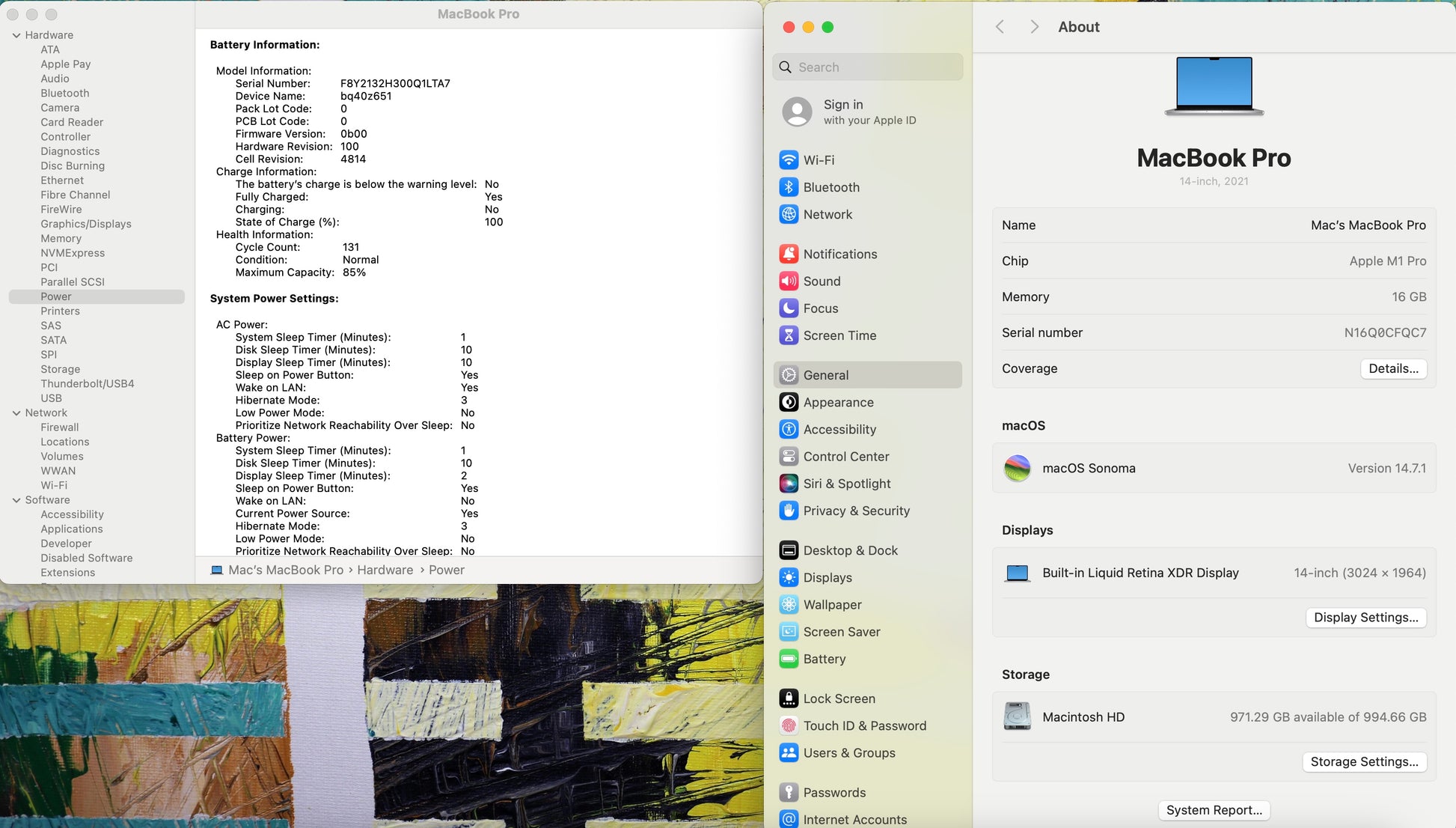The height and width of the screenshot is (828, 1456).
Task: Click the Notifications bell icon
Action: (789, 254)
